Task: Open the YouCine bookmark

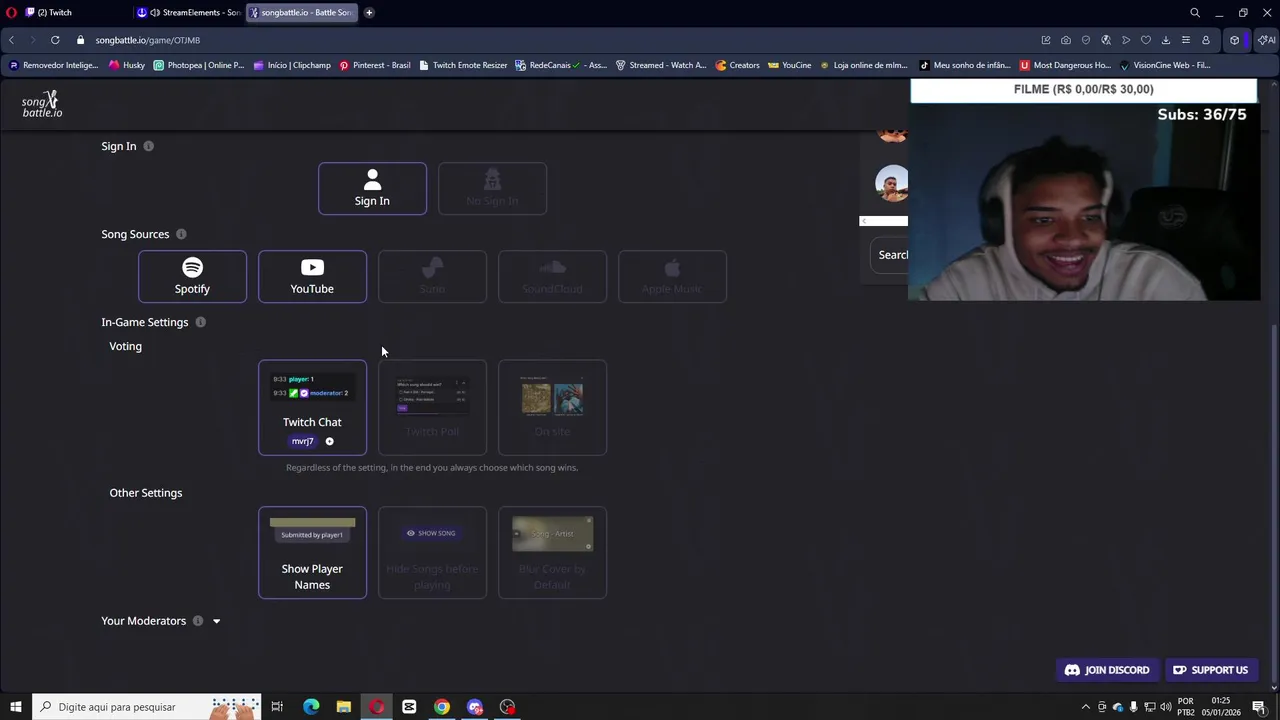Action: tap(789, 65)
